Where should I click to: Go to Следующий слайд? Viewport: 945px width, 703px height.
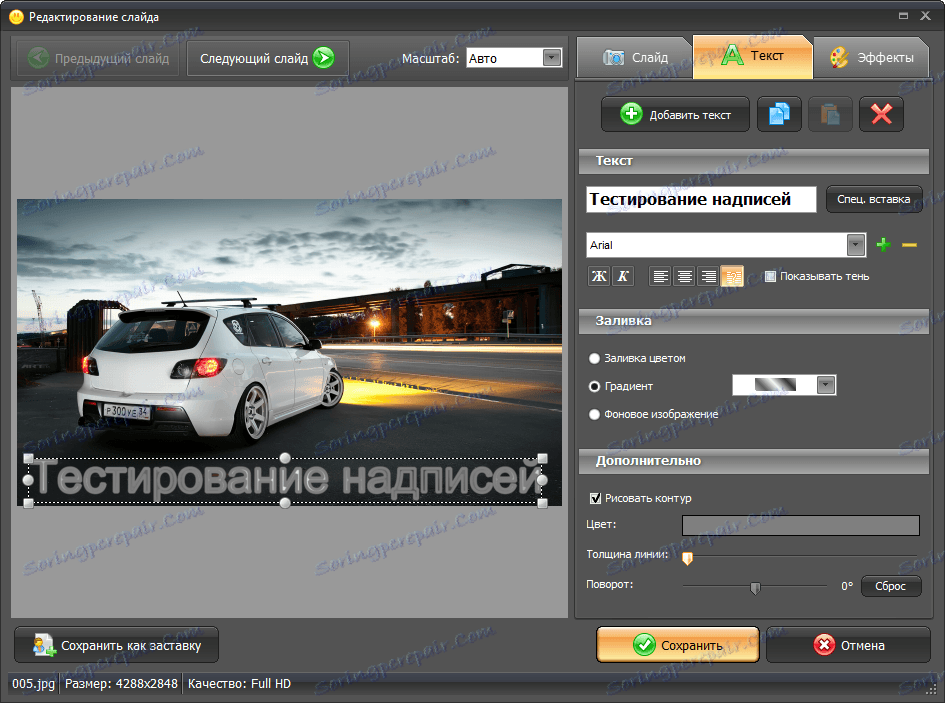point(268,58)
